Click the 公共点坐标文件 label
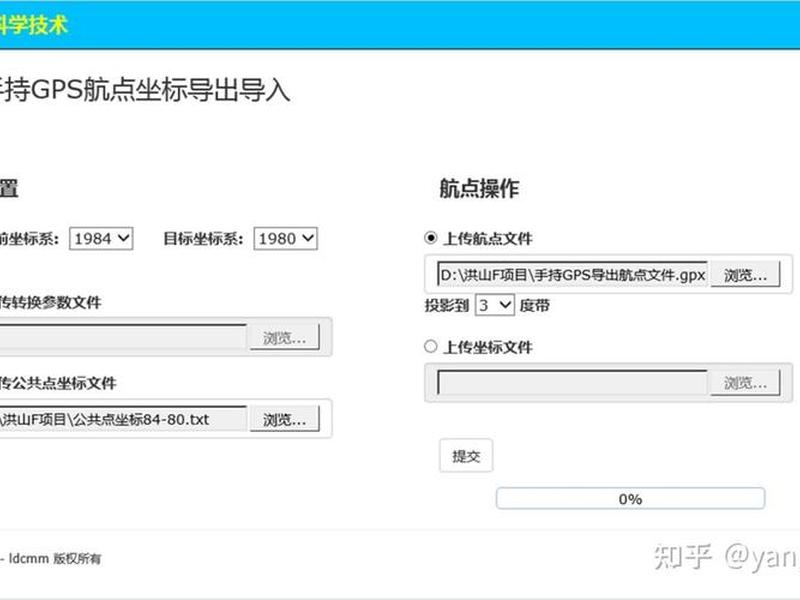This screenshot has width=800, height=600. click(58, 383)
